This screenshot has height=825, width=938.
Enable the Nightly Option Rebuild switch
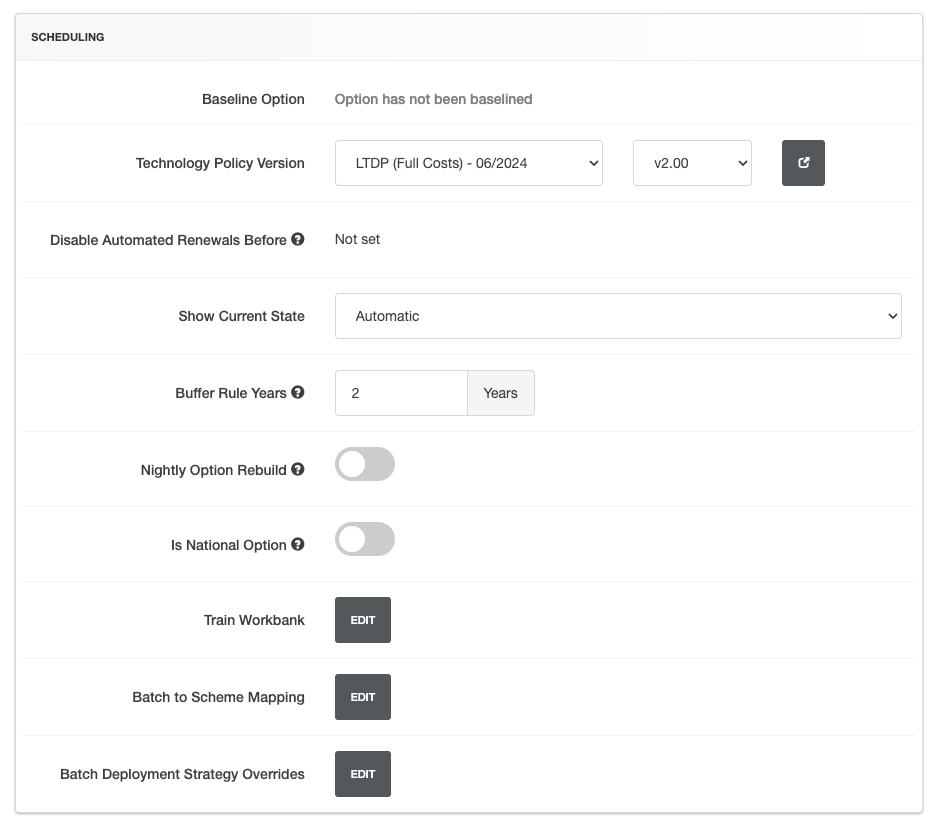[365, 464]
